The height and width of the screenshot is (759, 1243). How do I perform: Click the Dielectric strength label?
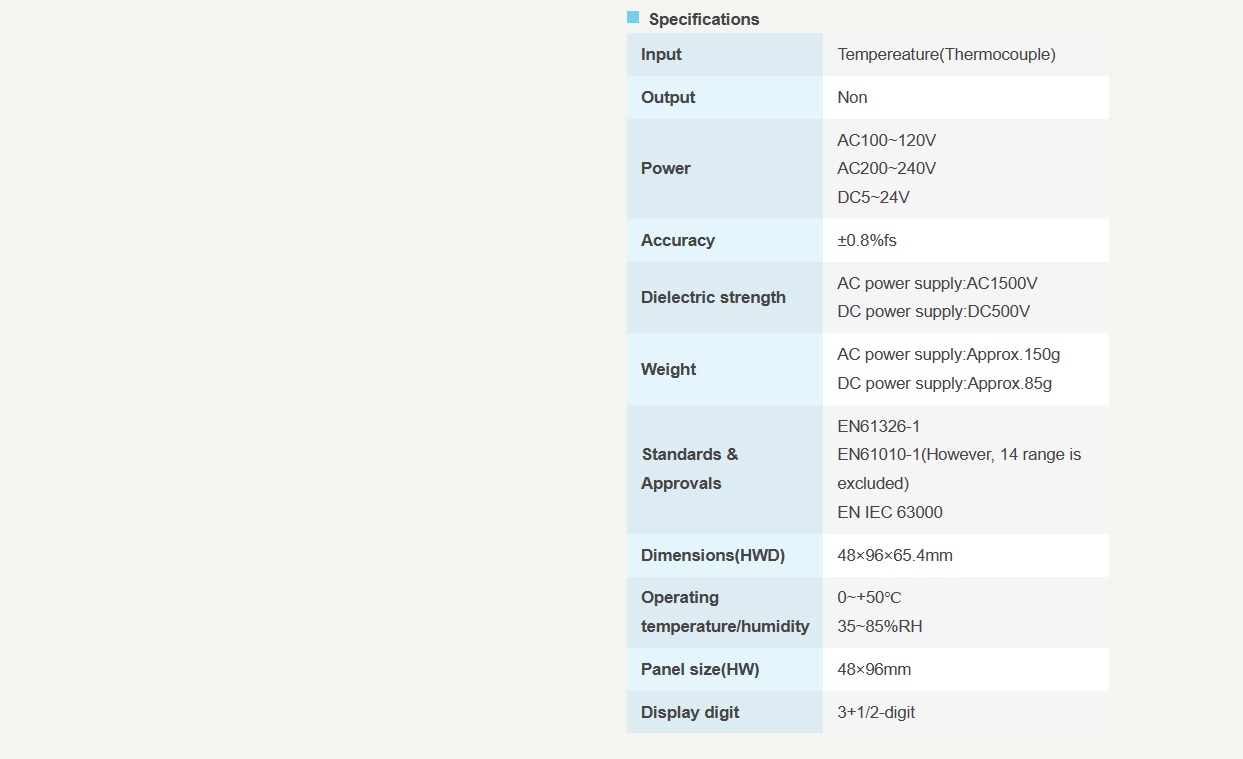[713, 297]
